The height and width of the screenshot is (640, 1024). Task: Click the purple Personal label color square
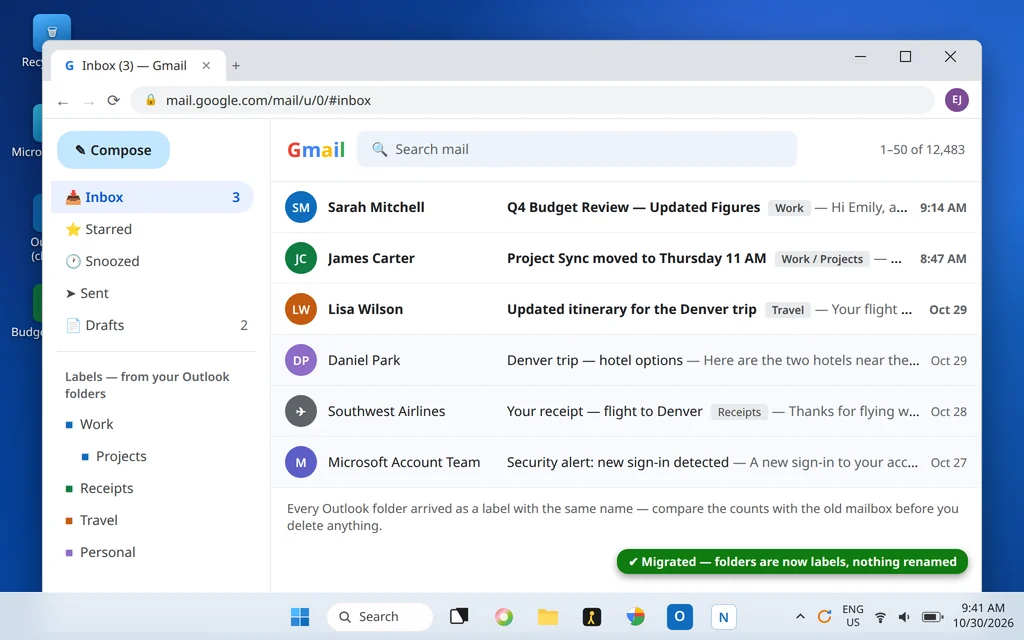[69, 553]
